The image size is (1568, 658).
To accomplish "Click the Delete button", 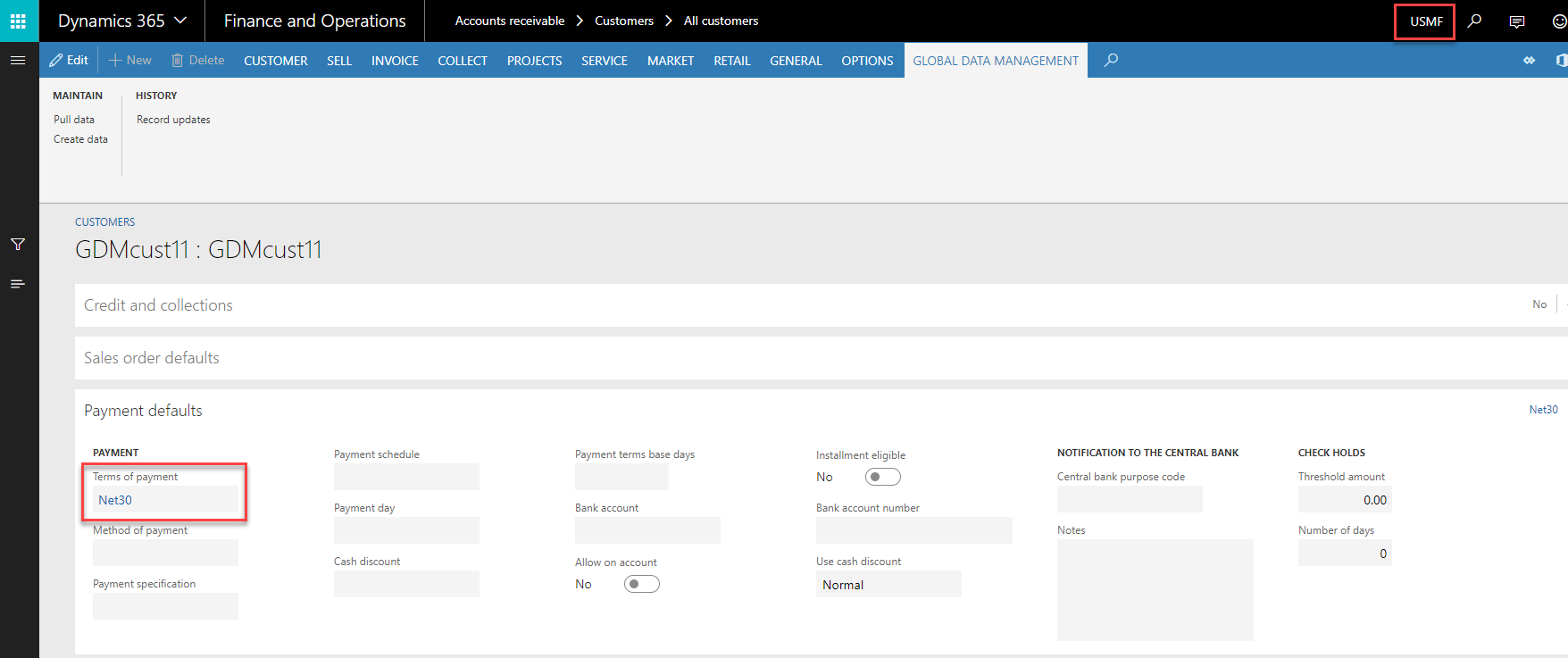I will click(x=197, y=60).
